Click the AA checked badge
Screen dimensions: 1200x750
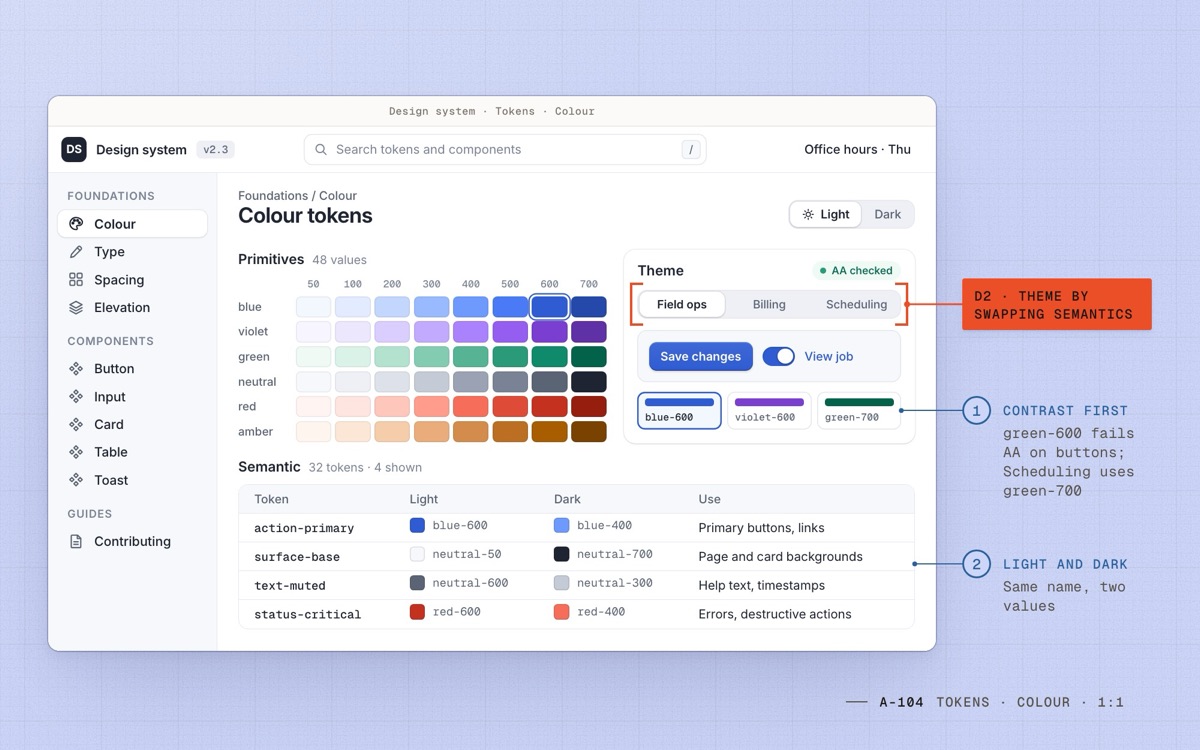pyautogui.click(x=856, y=270)
